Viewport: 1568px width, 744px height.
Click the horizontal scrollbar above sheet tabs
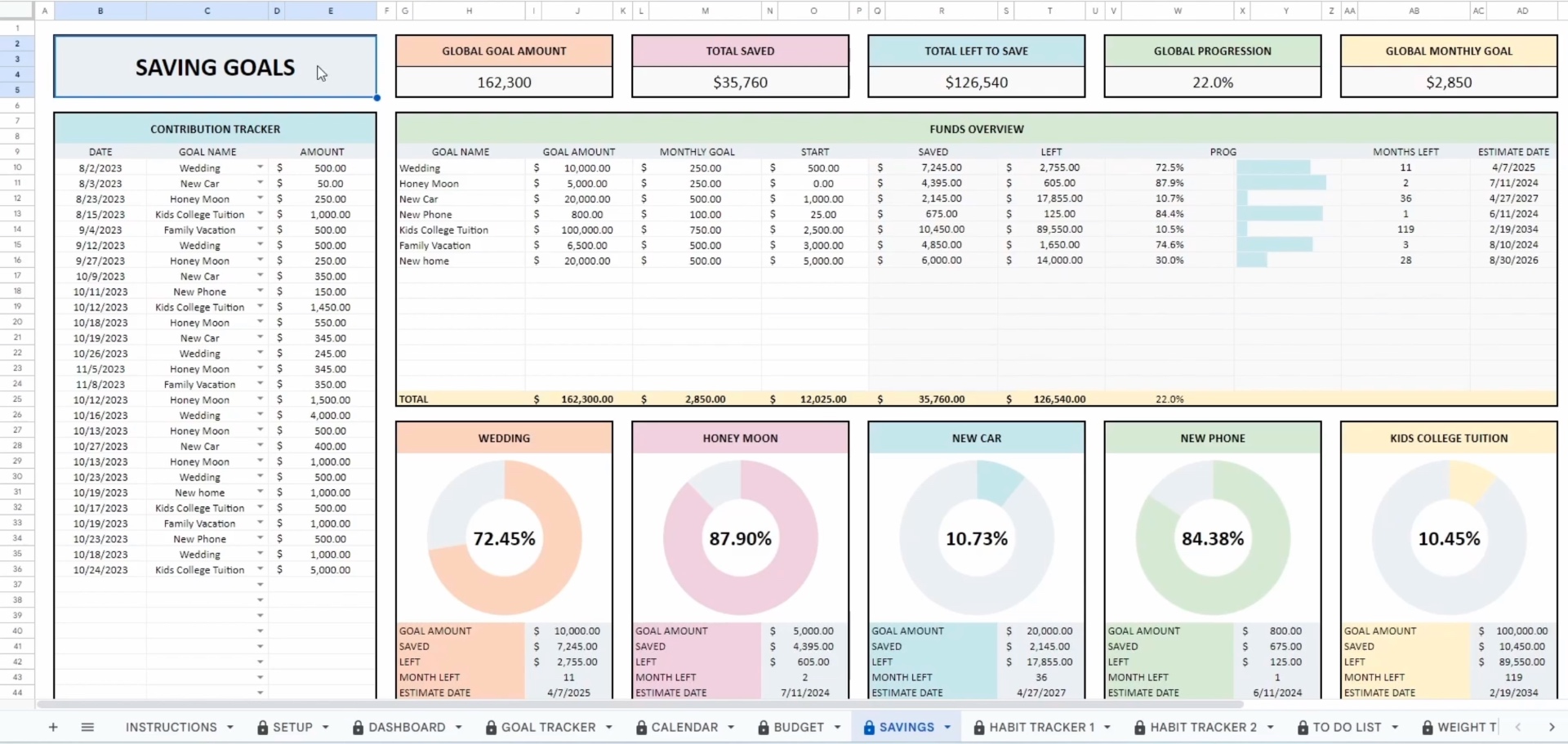(641, 704)
